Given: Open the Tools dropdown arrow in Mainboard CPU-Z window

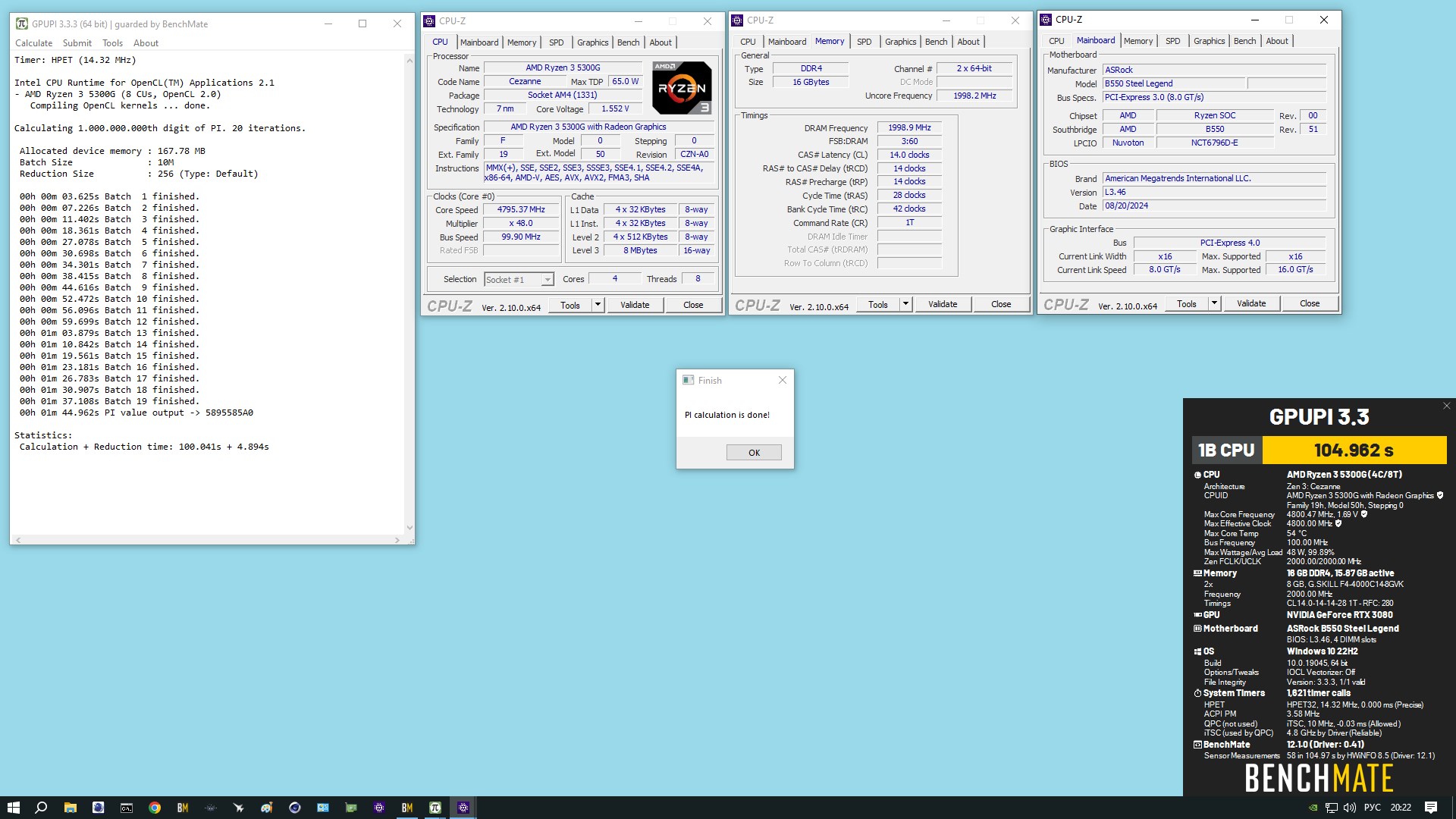Looking at the screenshot, I should (1214, 303).
